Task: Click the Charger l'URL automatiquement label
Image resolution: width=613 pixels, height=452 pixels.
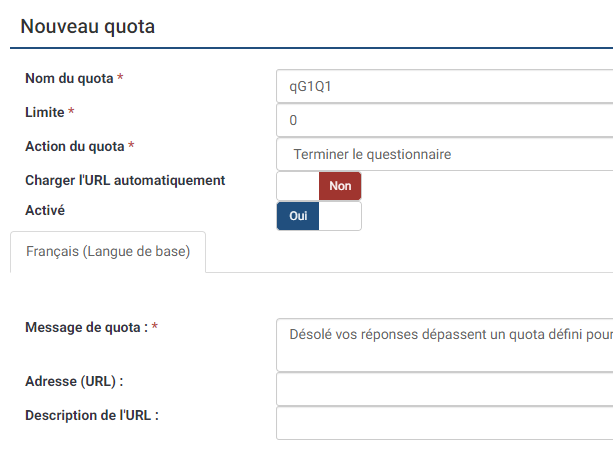Action: point(125,181)
